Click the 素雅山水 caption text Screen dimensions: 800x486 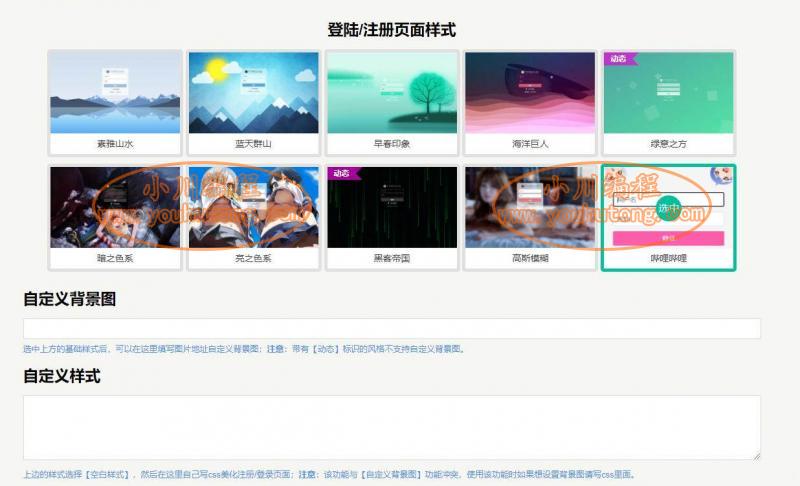click(x=115, y=144)
